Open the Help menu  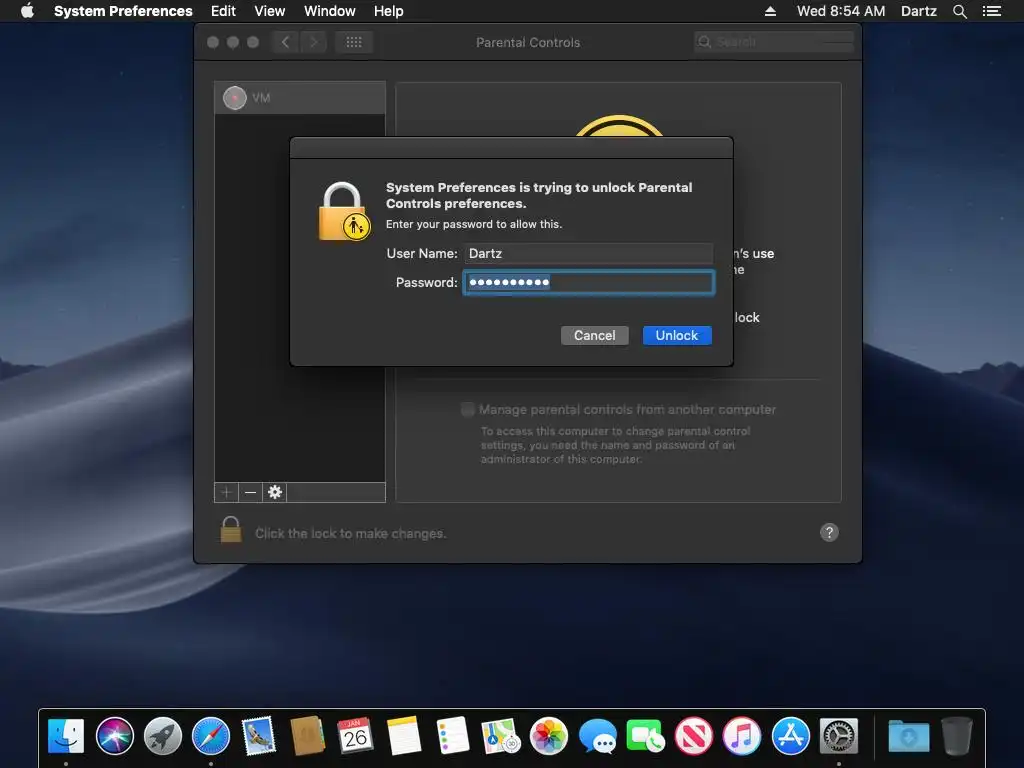(389, 11)
